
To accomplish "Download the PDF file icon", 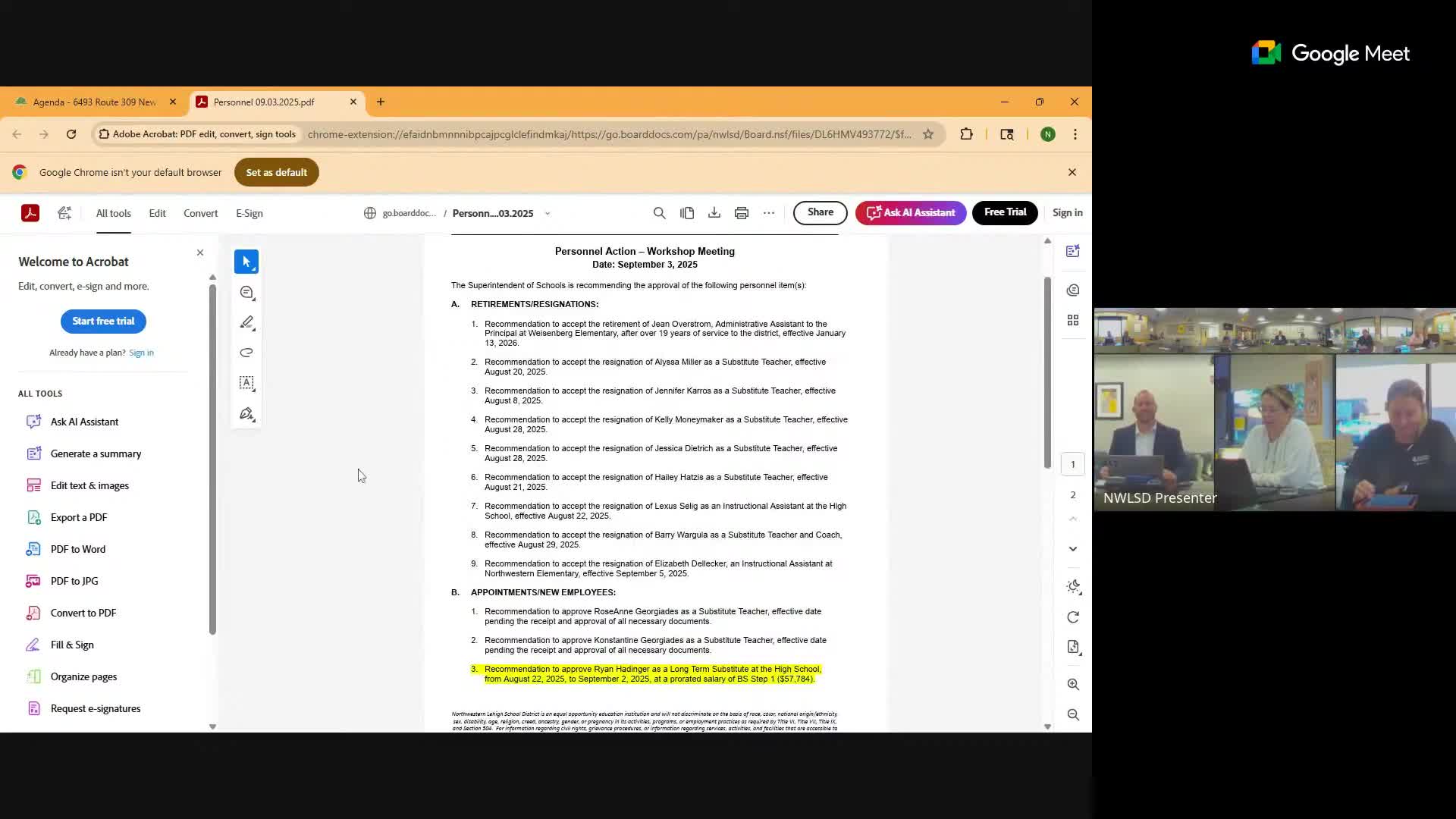I will click(x=714, y=213).
